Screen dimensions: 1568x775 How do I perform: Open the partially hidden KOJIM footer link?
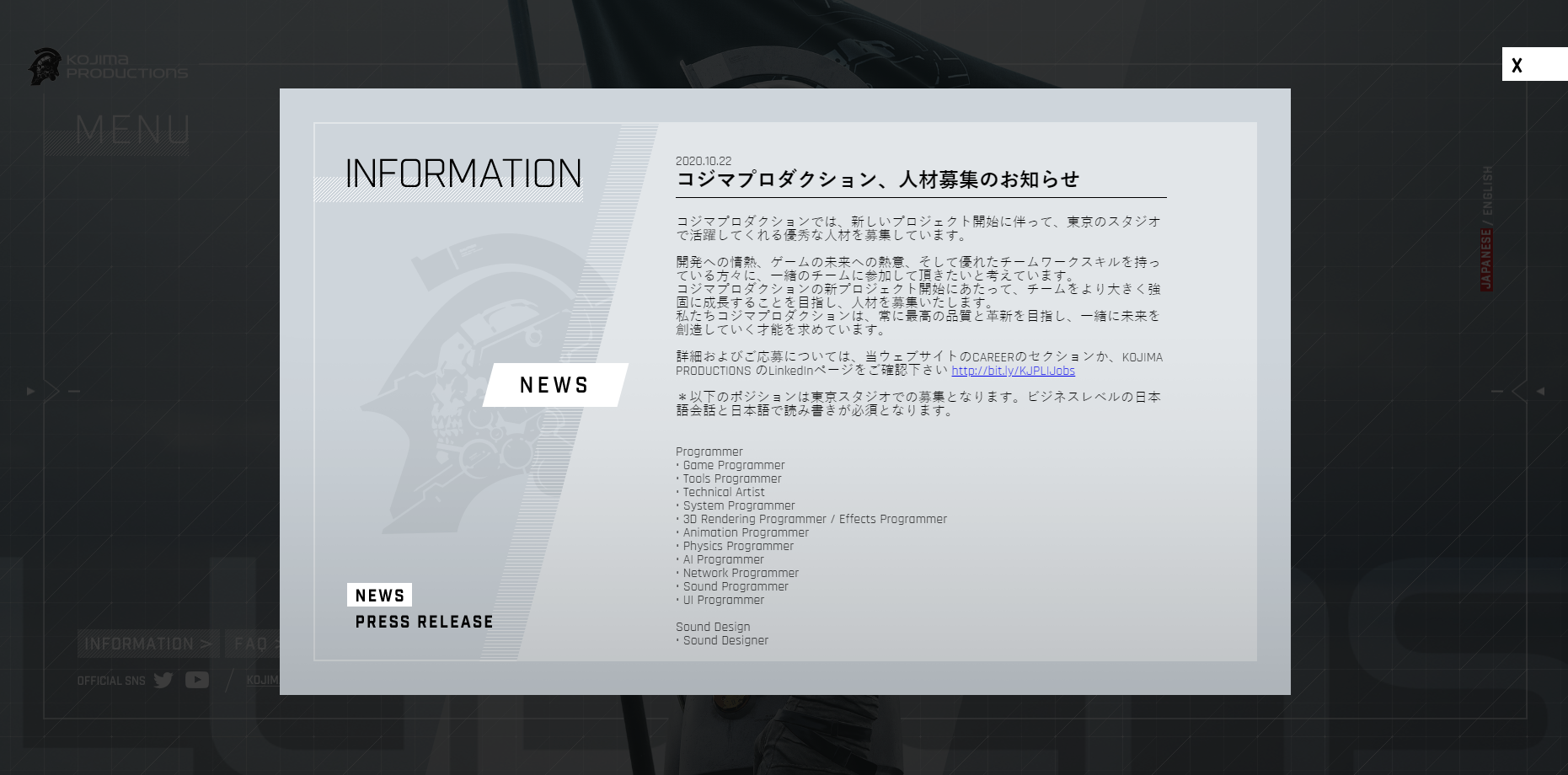point(263,680)
